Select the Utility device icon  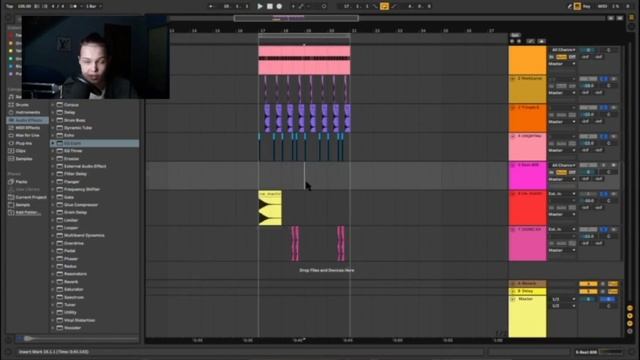point(60,312)
